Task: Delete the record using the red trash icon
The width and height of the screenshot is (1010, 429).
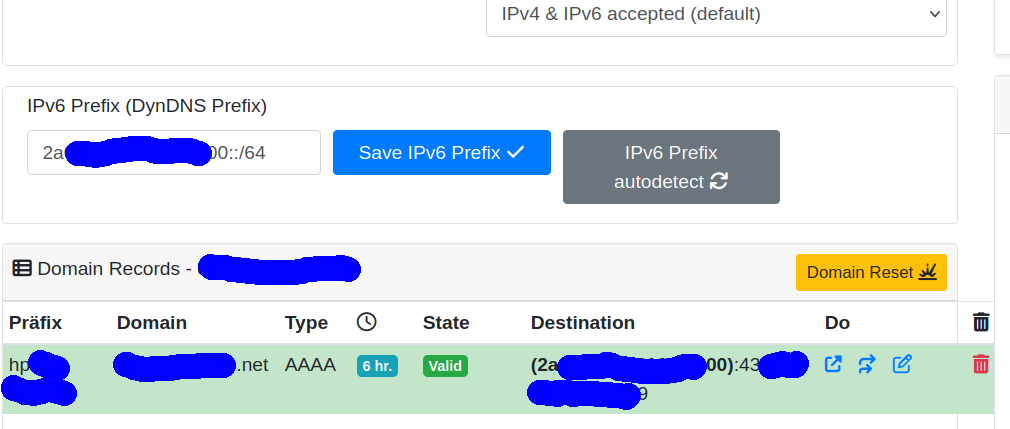Action: [x=980, y=364]
